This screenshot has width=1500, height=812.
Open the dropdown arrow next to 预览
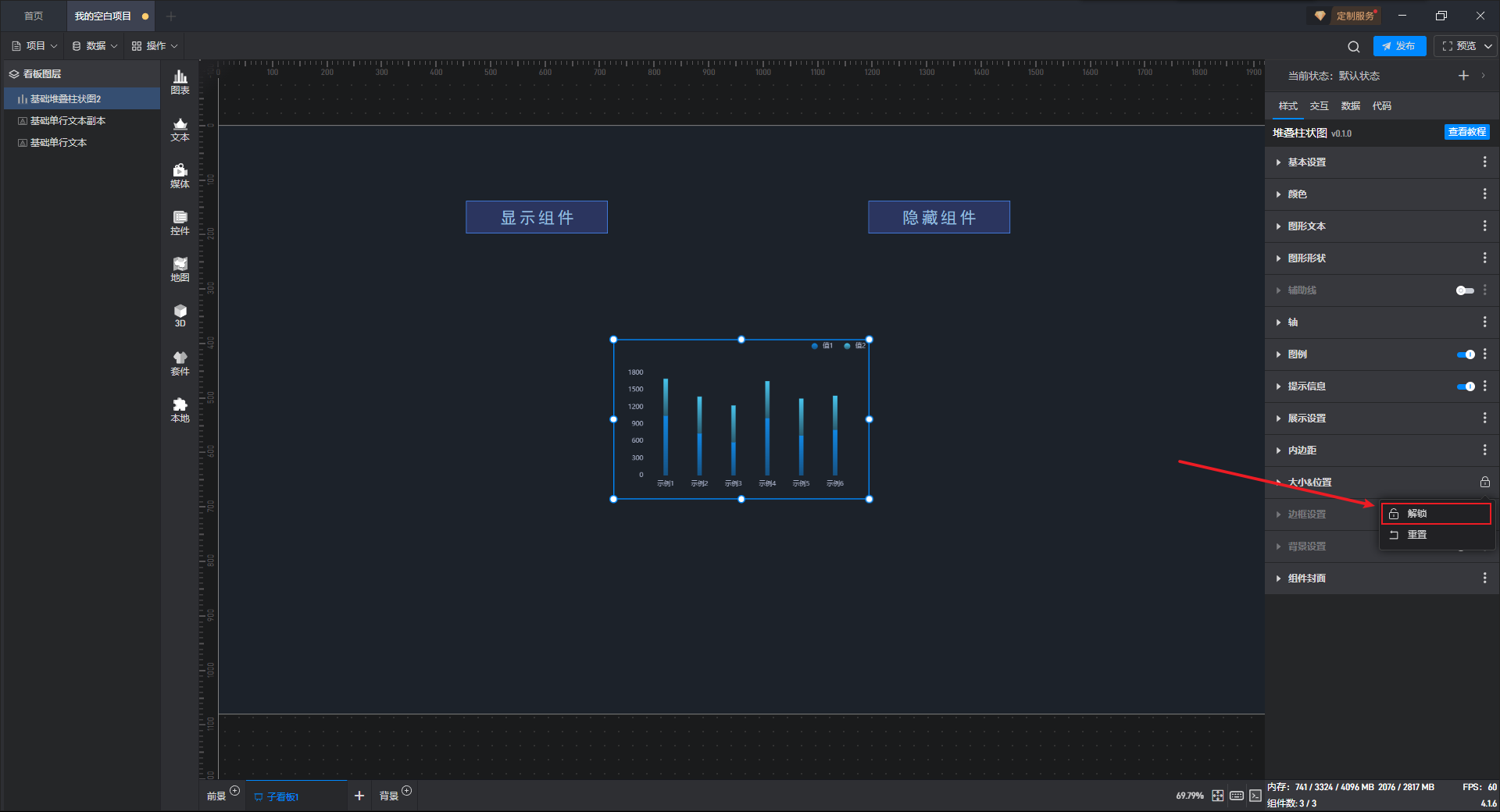click(x=1487, y=46)
